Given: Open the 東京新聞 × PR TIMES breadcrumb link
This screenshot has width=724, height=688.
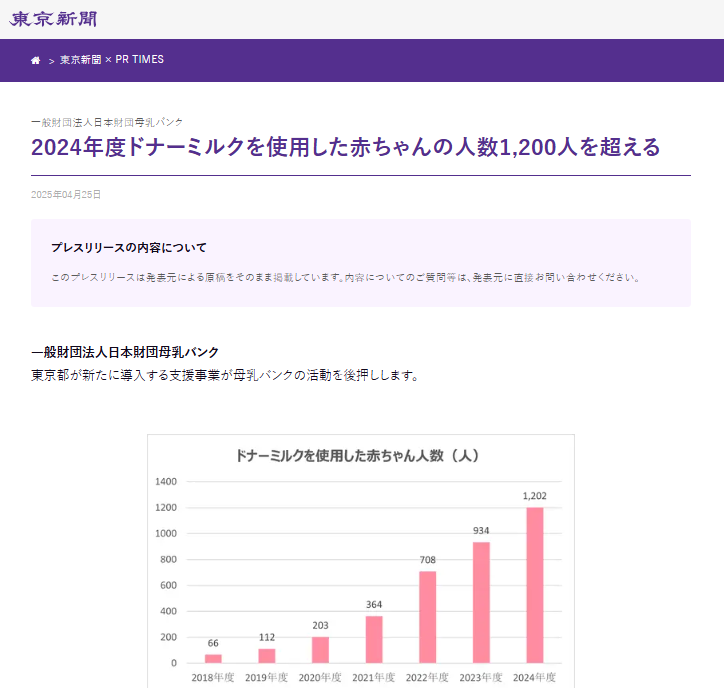Looking at the screenshot, I should point(111,60).
